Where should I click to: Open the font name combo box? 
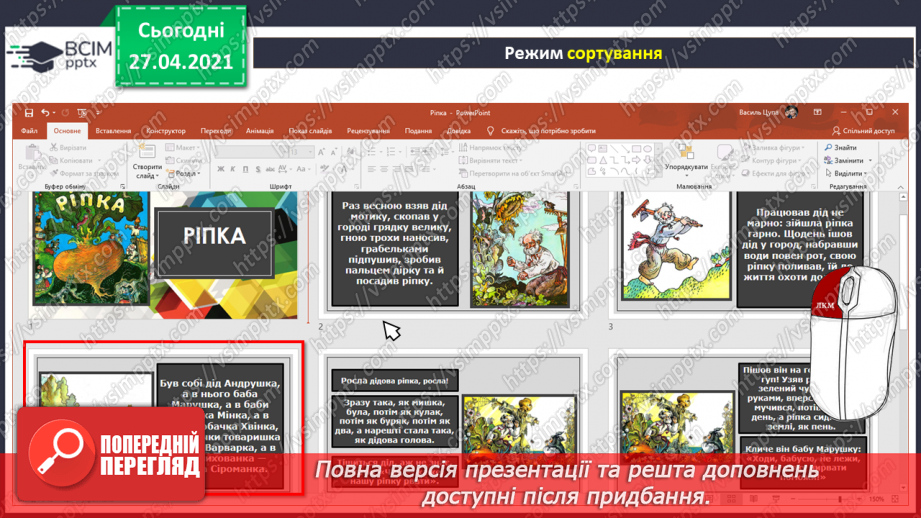point(251,152)
